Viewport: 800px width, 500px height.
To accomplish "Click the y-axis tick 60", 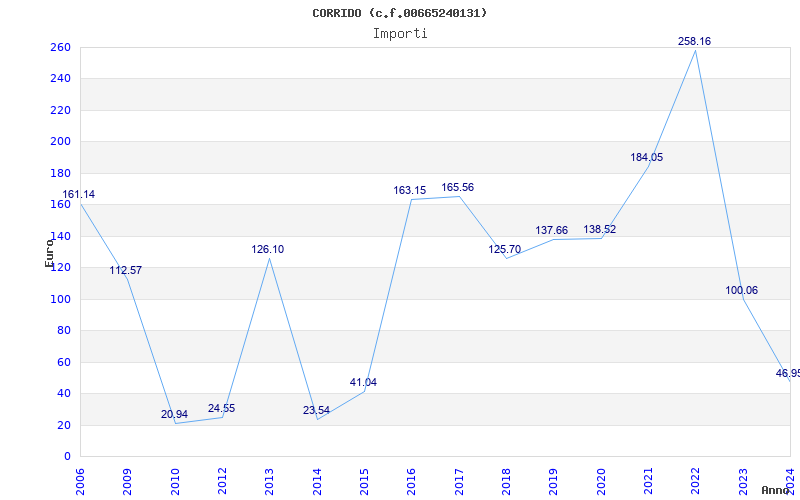I will pyautogui.click(x=64, y=362).
